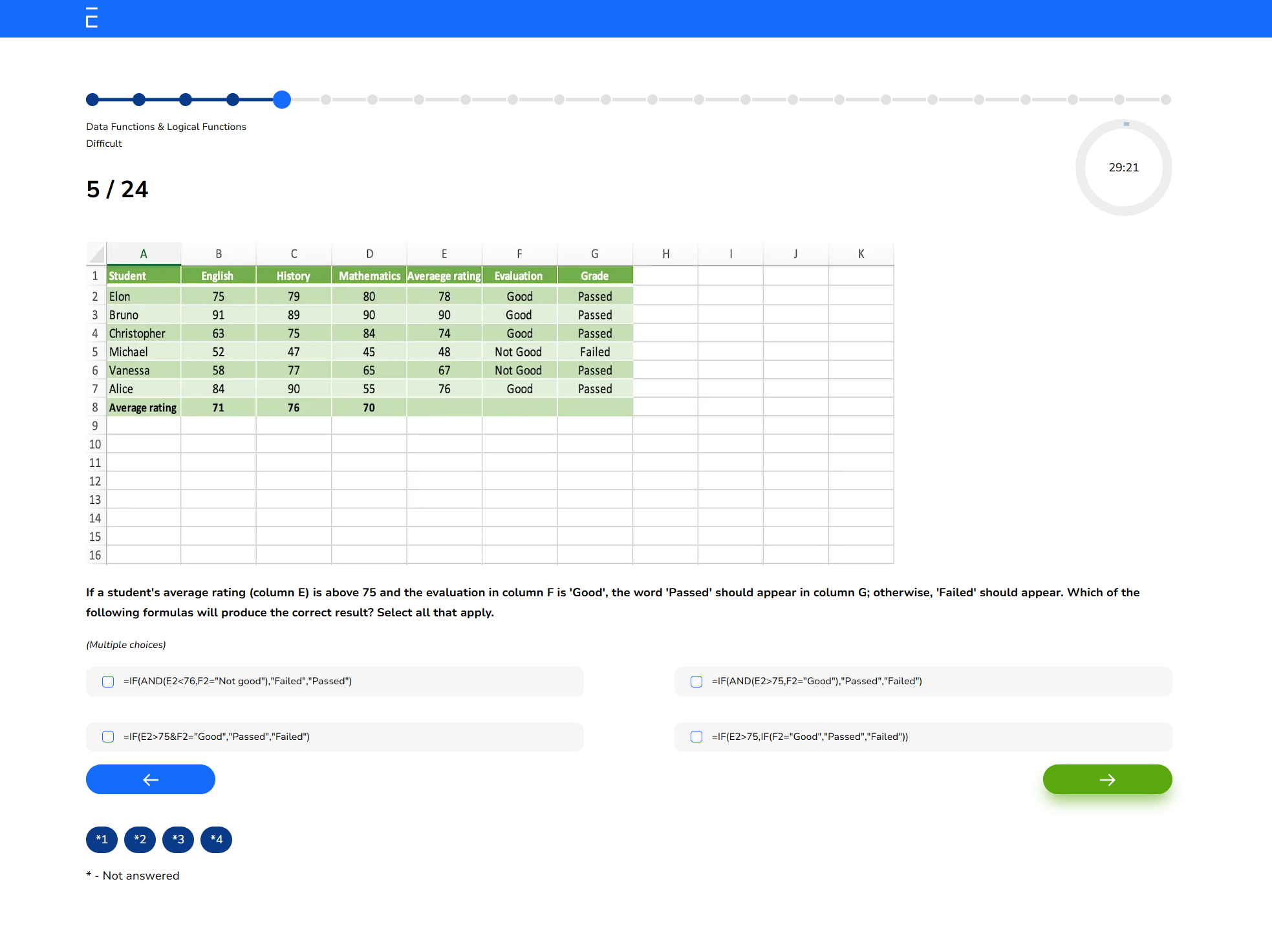Image resolution: width=1272 pixels, height=952 pixels.
Task: Open unanswered question badge *3
Action: coord(178,839)
